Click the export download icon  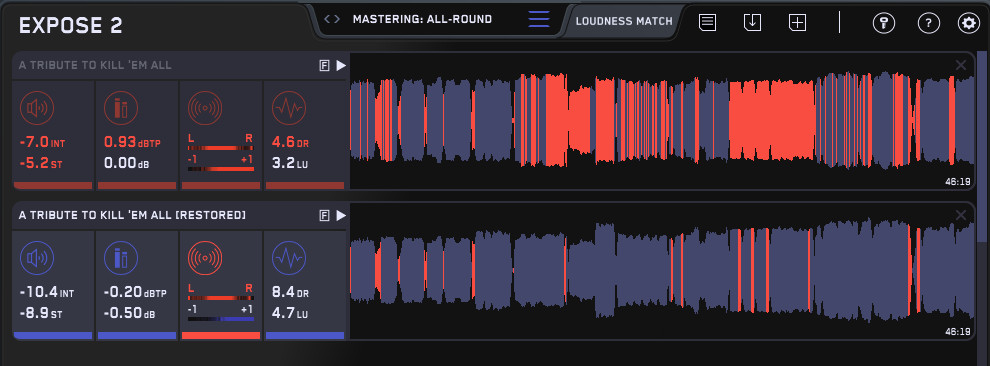(752, 22)
